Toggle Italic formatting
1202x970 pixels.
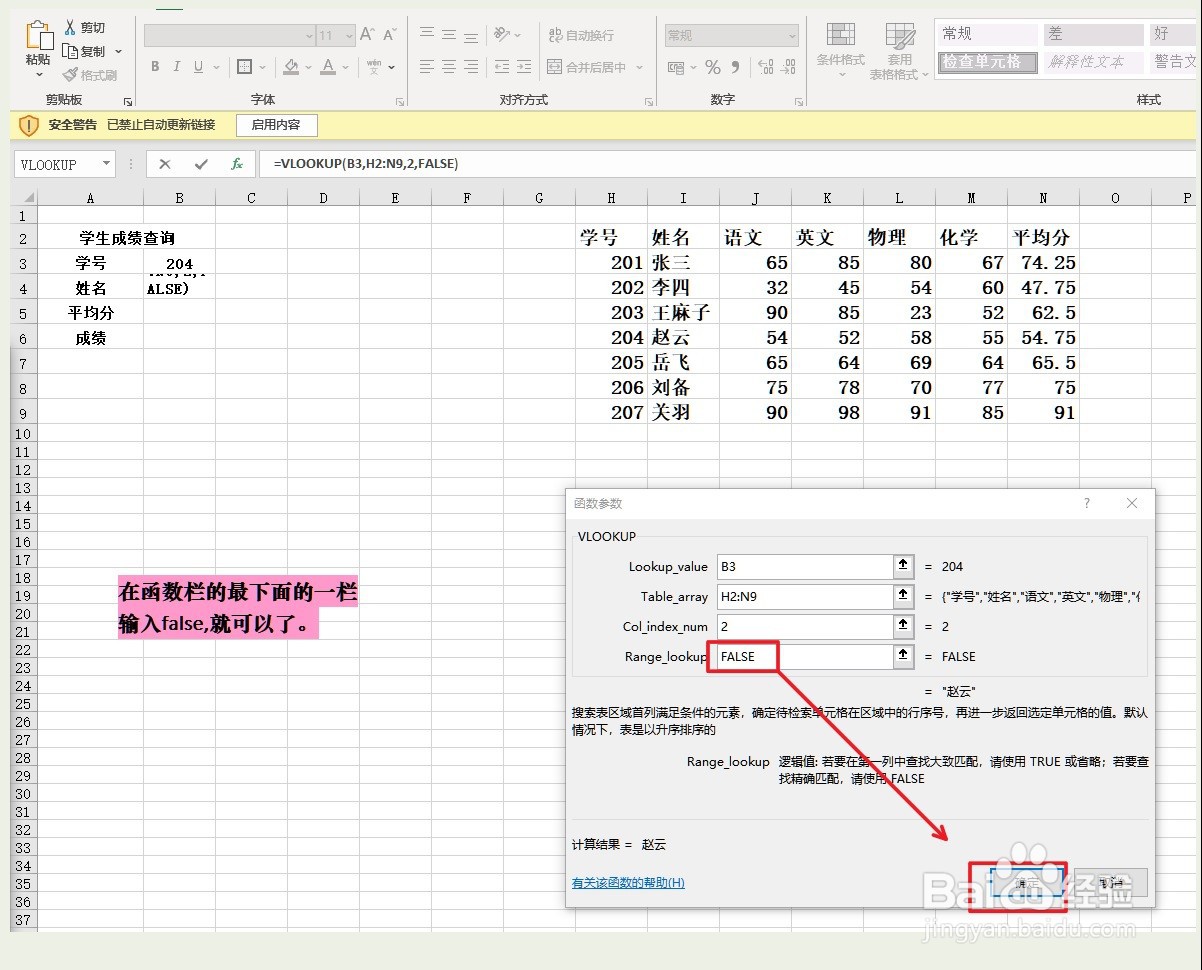(x=177, y=67)
